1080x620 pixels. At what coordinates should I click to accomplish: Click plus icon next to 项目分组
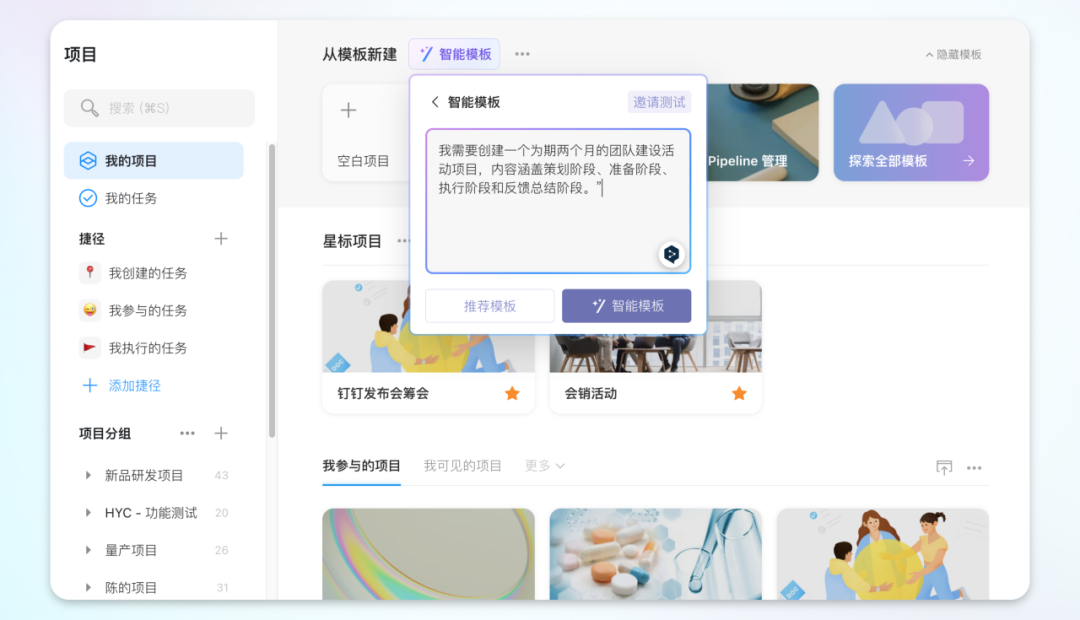click(221, 433)
